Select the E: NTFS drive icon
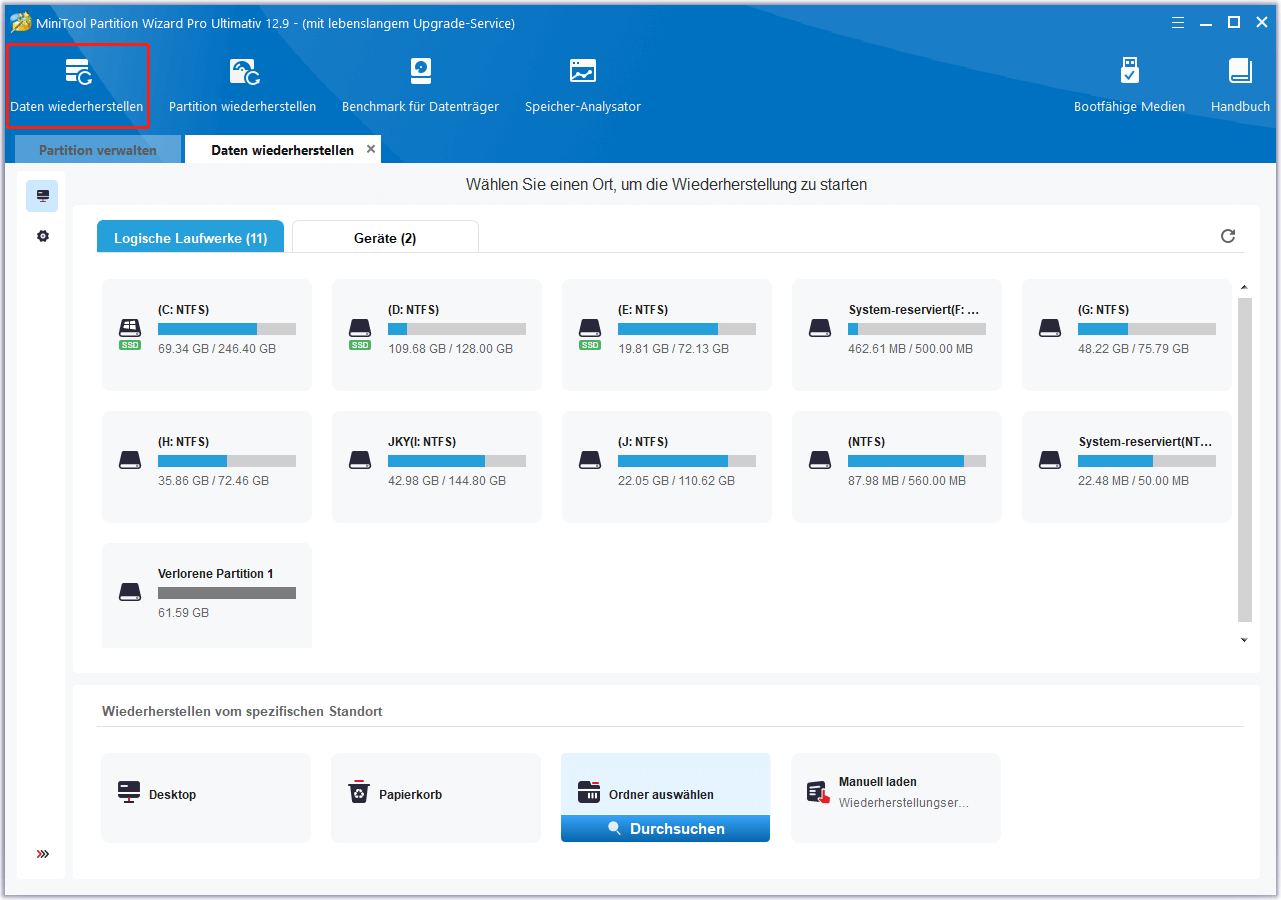Image resolution: width=1281 pixels, height=900 pixels. [x=590, y=332]
